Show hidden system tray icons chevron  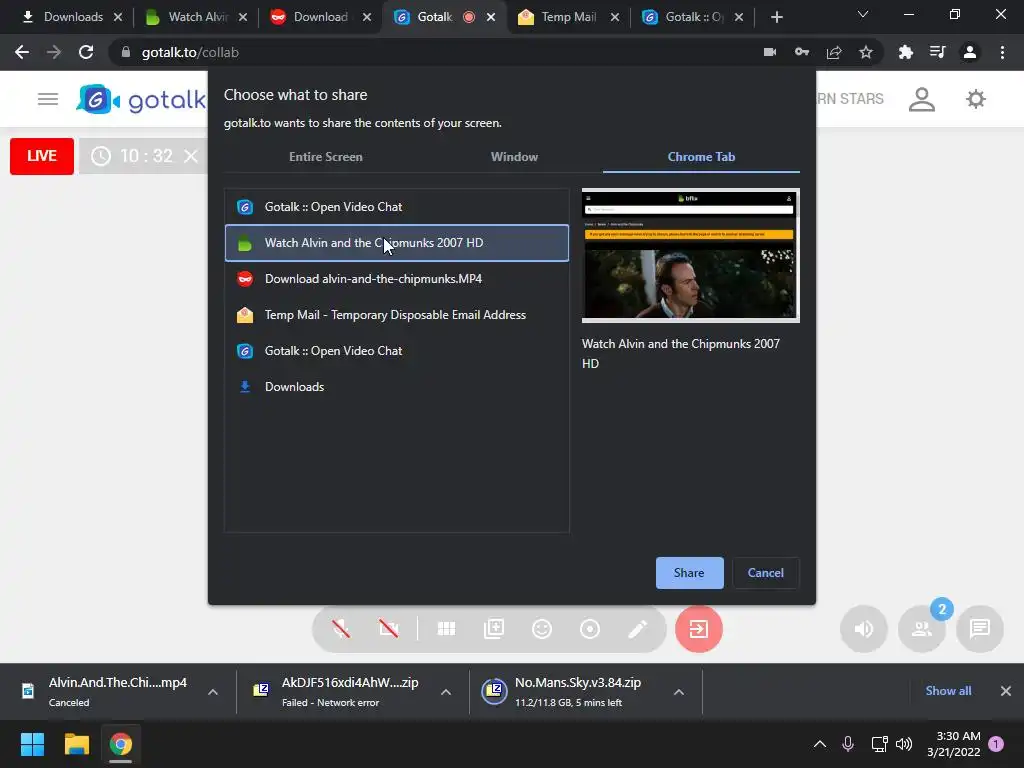[x=820, y=744]
